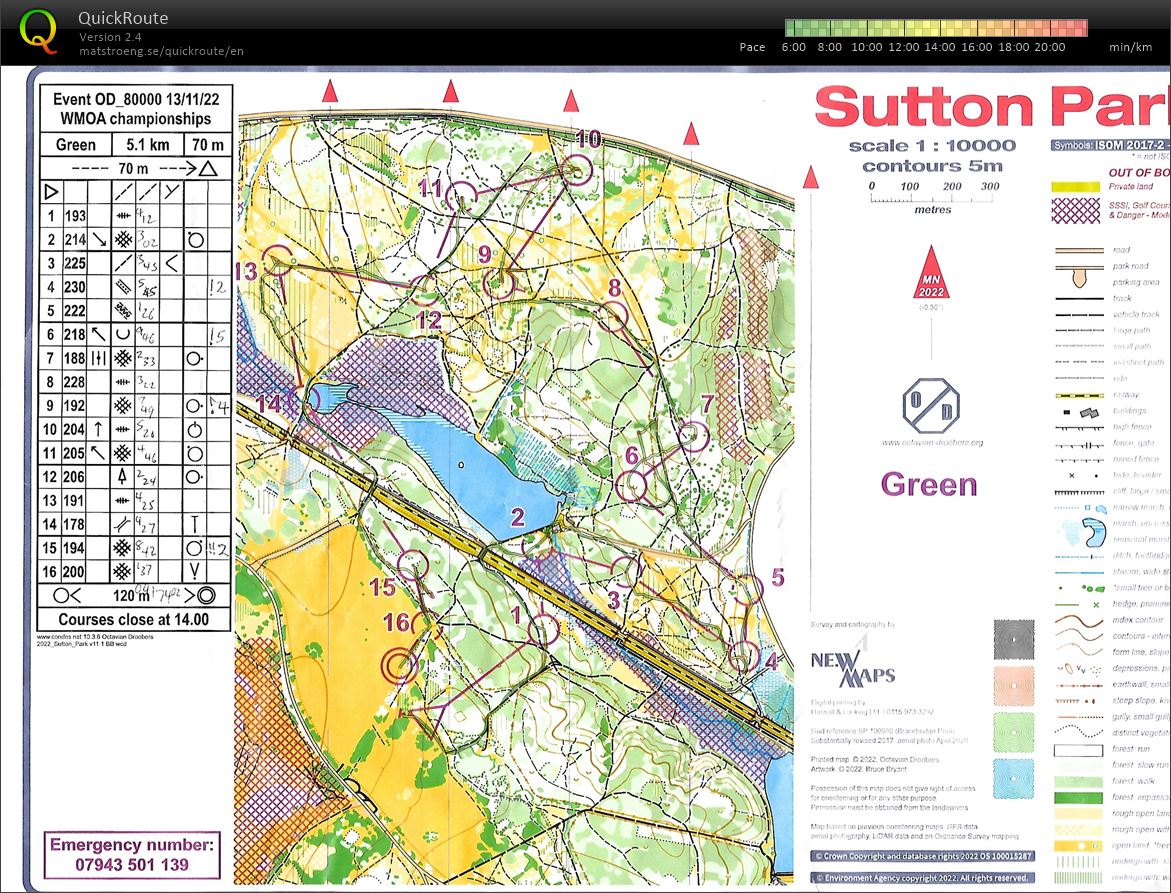This screenshot has height=893, width=1171.
Task: Click the Sutton Park map title
Action: pyautogui.click(x=993, y=106)
